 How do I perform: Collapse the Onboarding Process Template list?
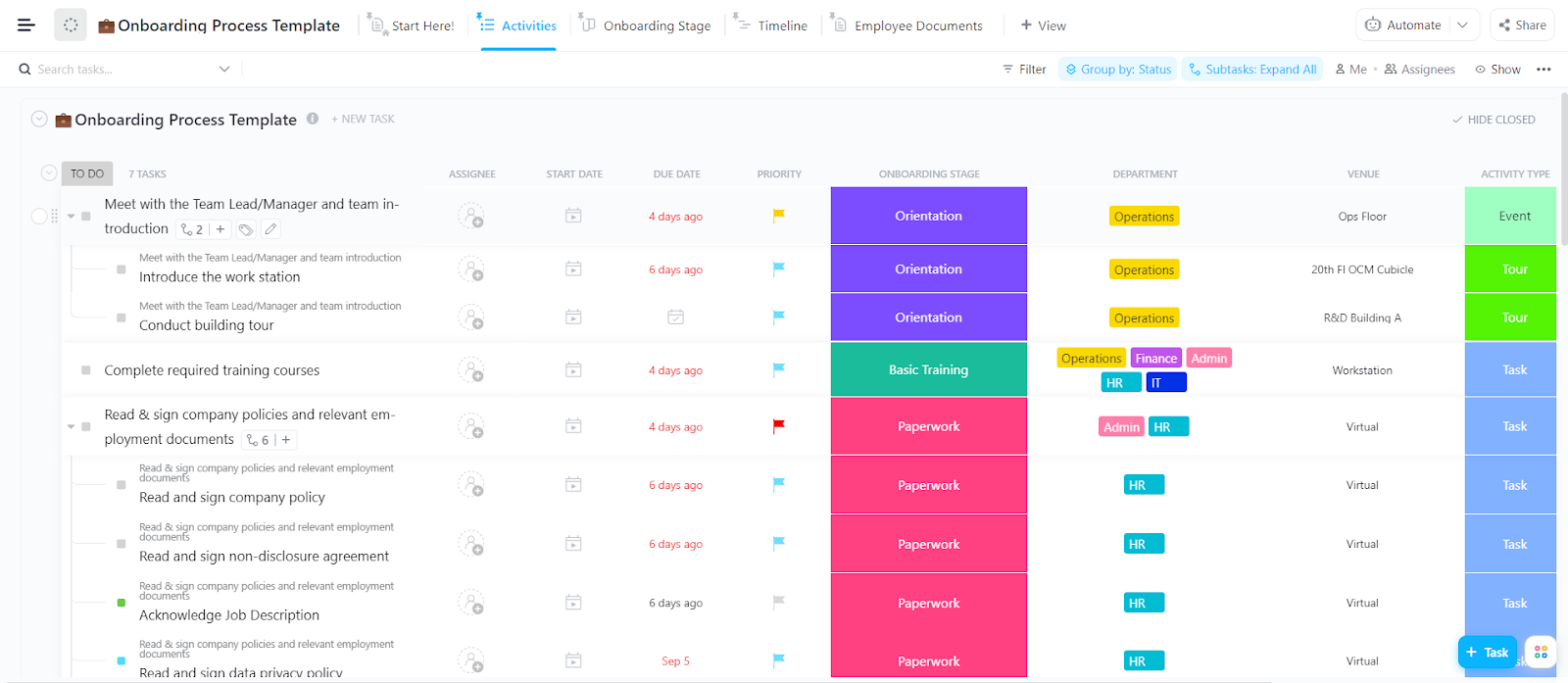click(x=39, y=119)
